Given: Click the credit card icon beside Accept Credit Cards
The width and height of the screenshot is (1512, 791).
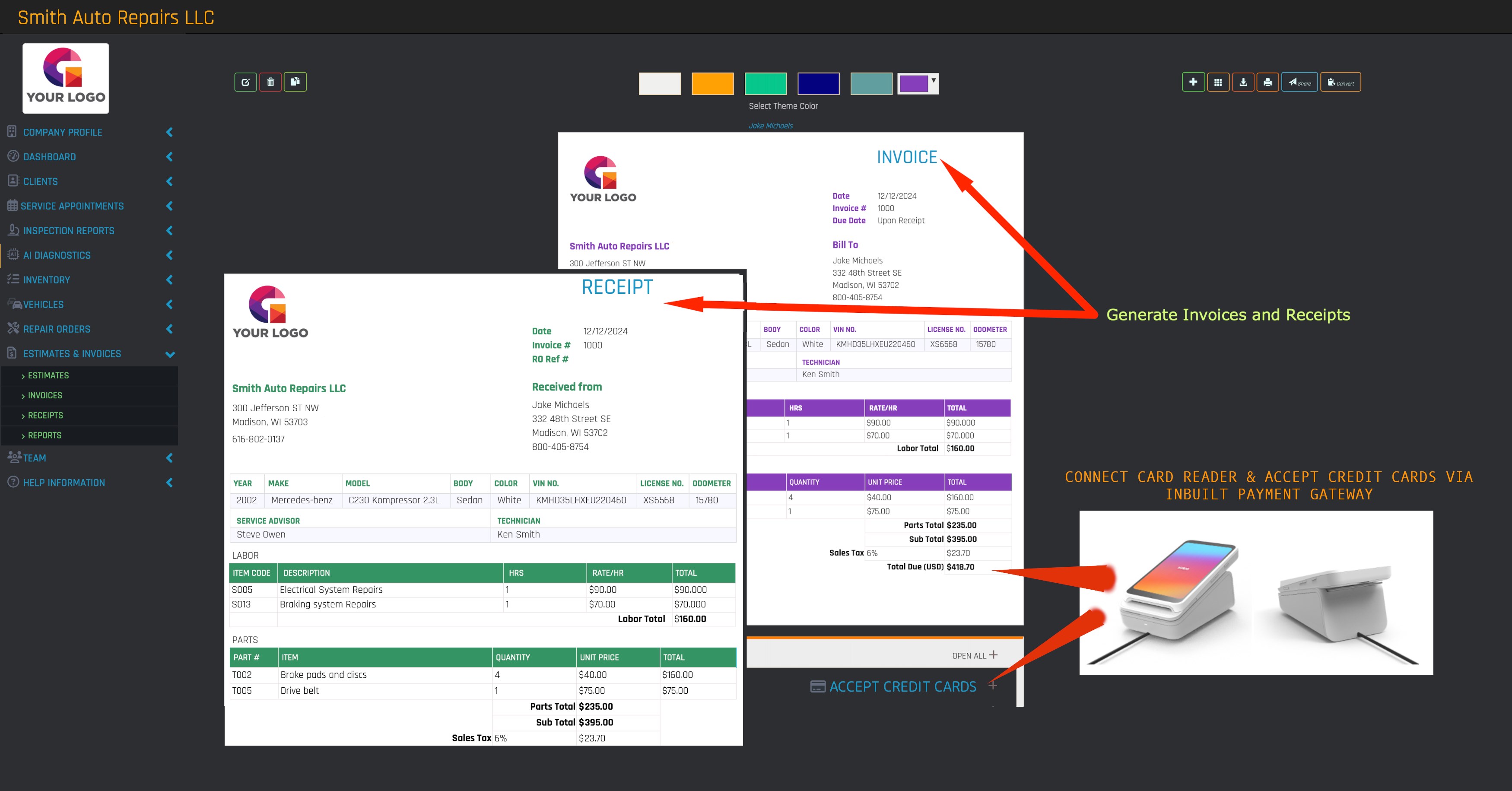Looking at the screenshot, I should click(818, 686).
